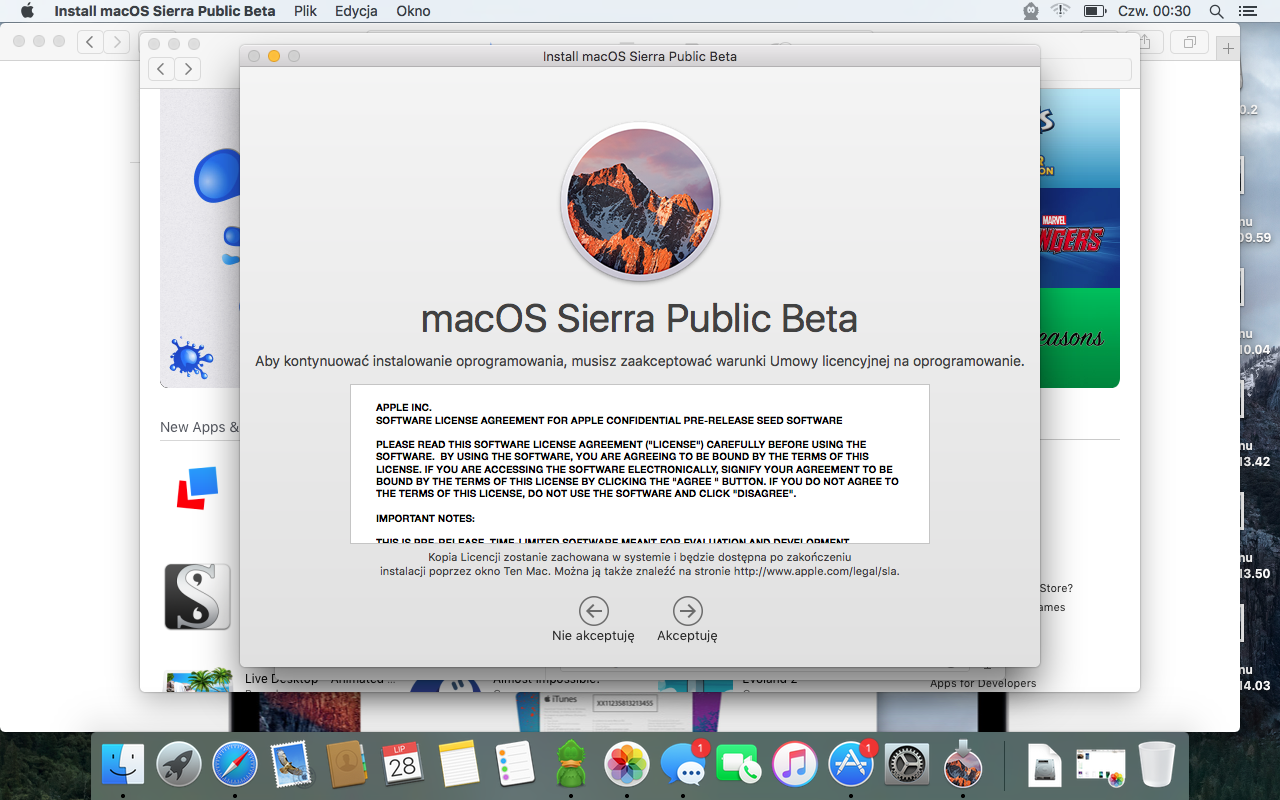
Task: Click the Share button in Safari toolbar
Action: pos(1146,42)
